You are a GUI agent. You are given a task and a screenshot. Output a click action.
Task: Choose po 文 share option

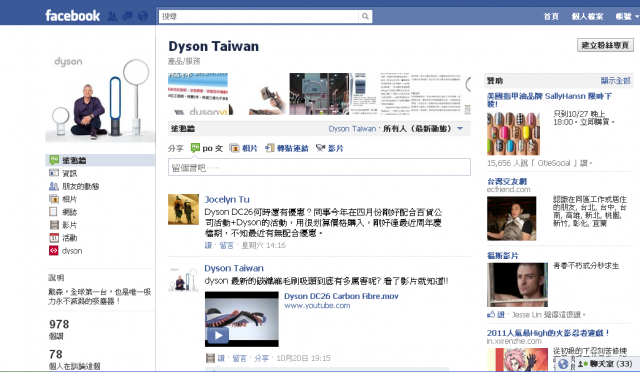click(207, 148)
